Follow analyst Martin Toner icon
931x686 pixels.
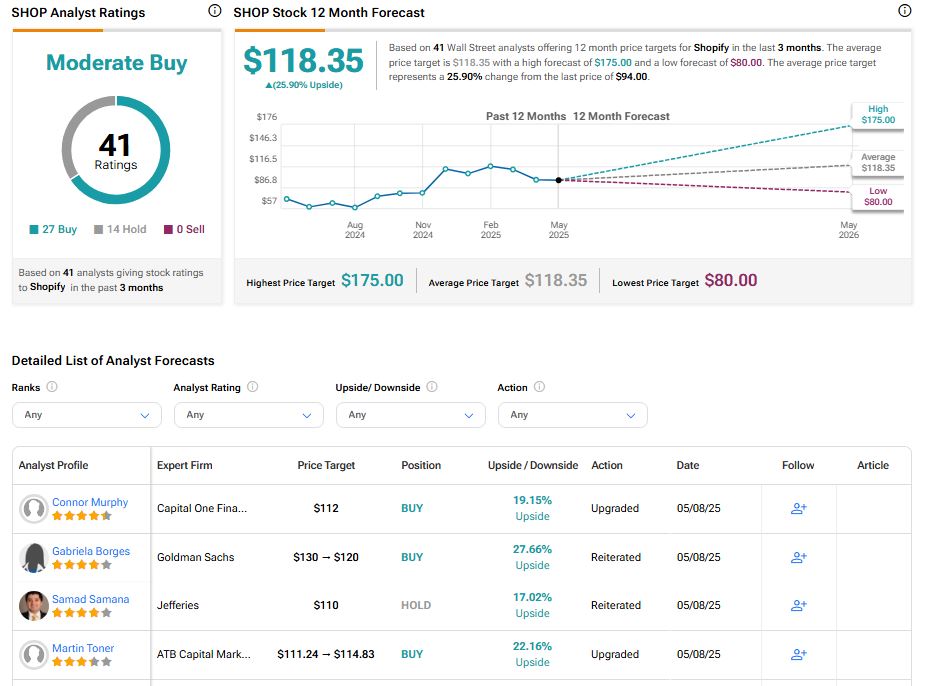[x=799, y=654]
